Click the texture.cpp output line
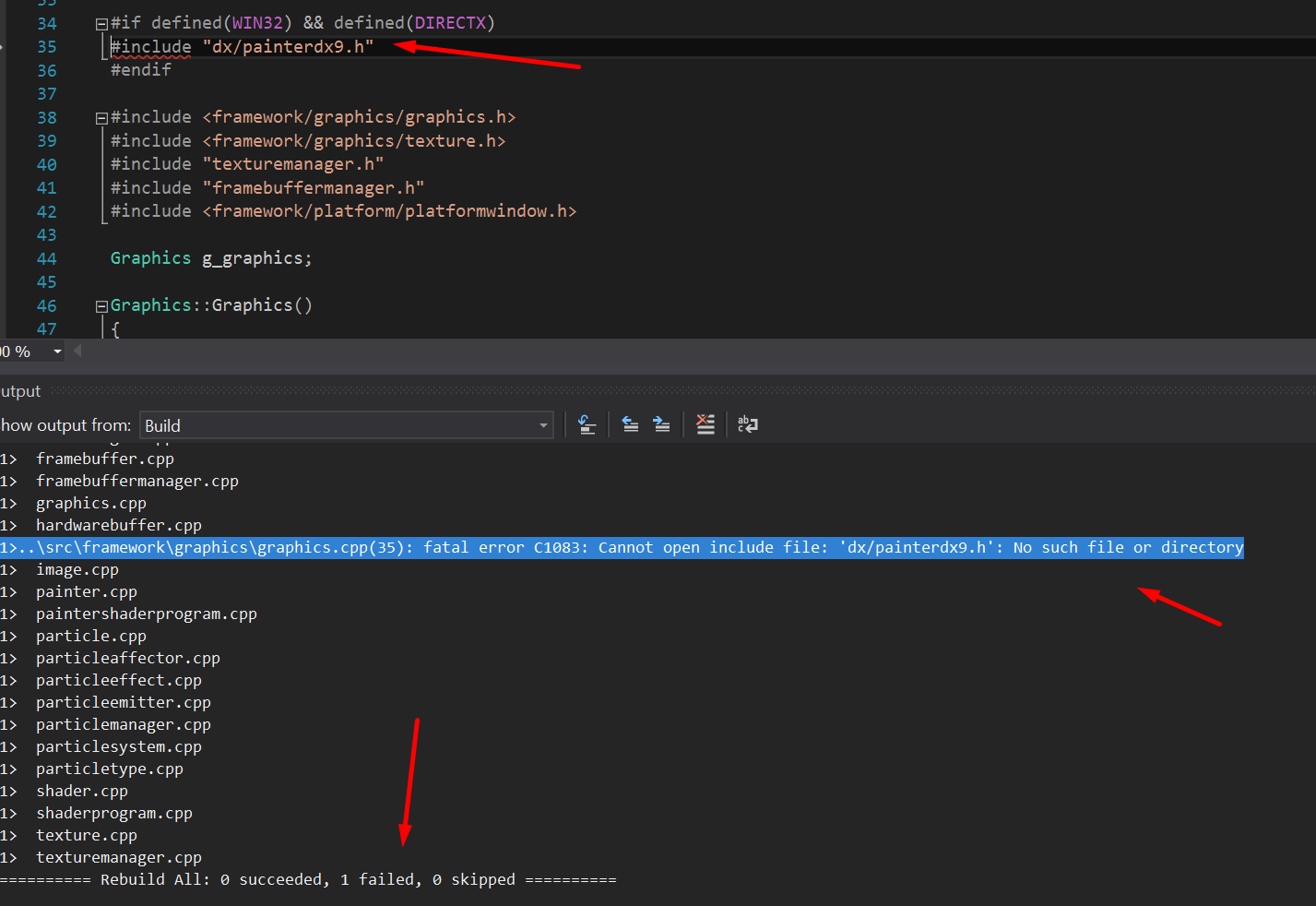 [87, 835]
